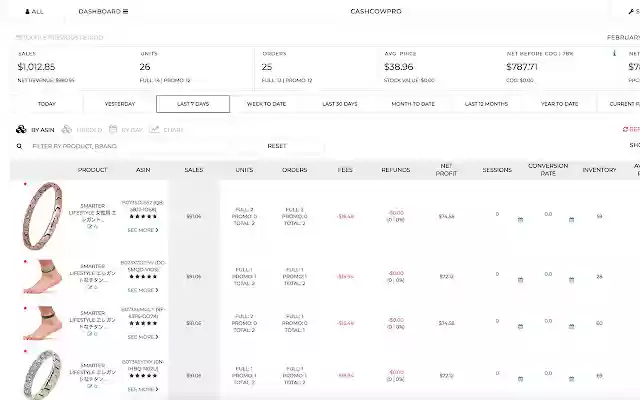Screen dimensions: 640x400
Task: Click the sessions calendar icon, inventory 60 row
Action: pyautogui.click(x=520, y=327)
